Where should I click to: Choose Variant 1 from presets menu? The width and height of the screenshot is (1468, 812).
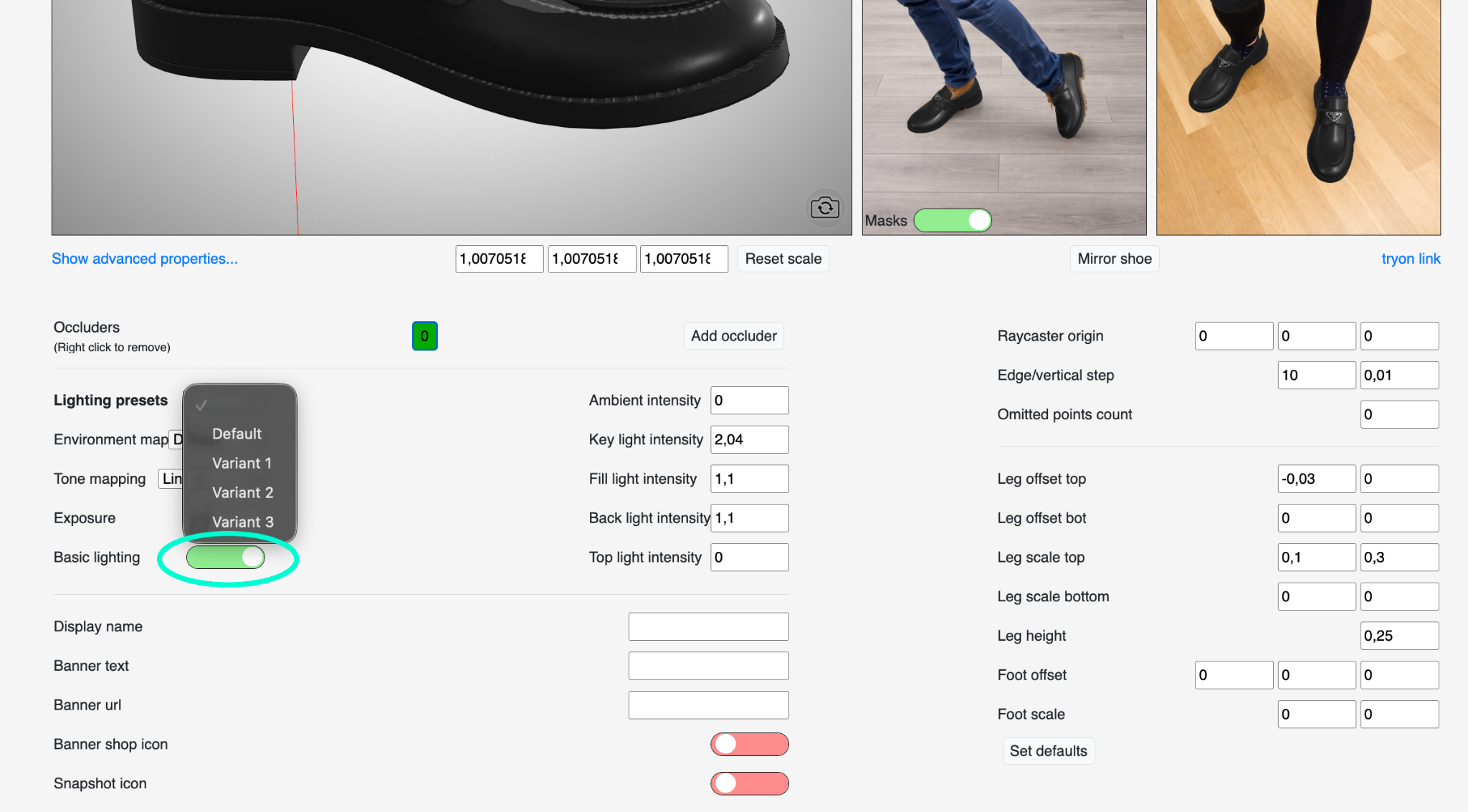point(242,463)
